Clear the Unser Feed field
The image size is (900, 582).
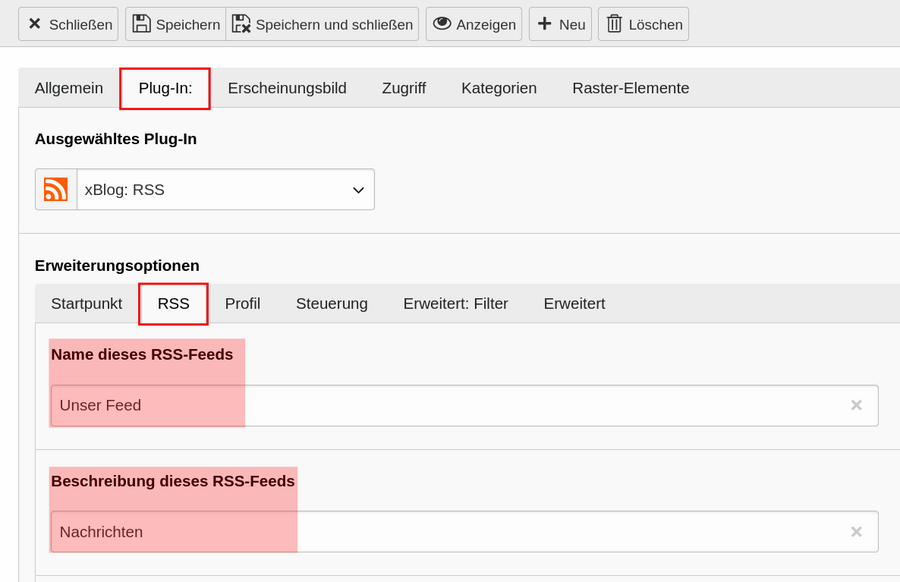[856, 405]
